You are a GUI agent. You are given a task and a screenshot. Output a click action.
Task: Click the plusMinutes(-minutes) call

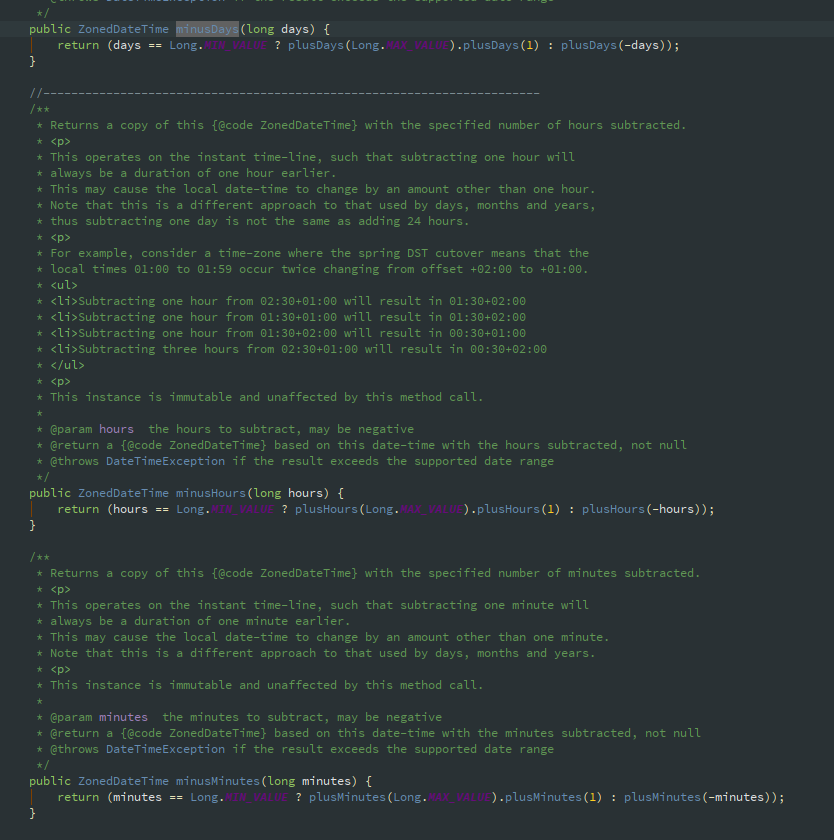click(697, 797)
